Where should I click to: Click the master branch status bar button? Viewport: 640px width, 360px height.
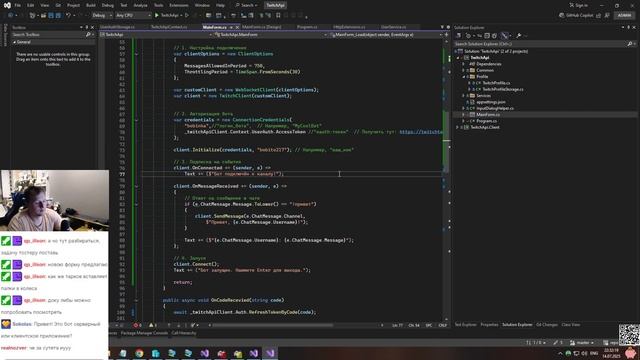point(582,343)
